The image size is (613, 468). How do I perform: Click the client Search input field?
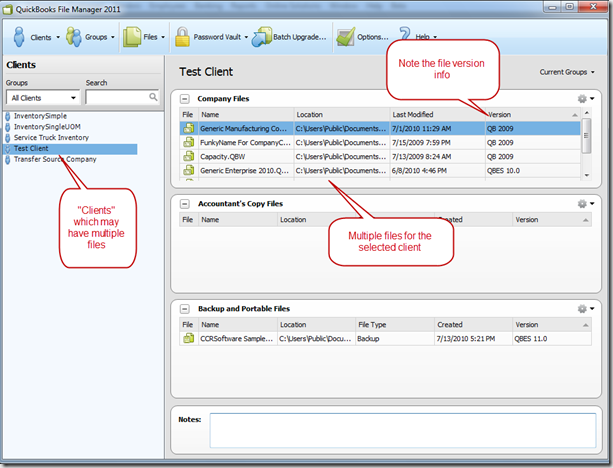122,97
